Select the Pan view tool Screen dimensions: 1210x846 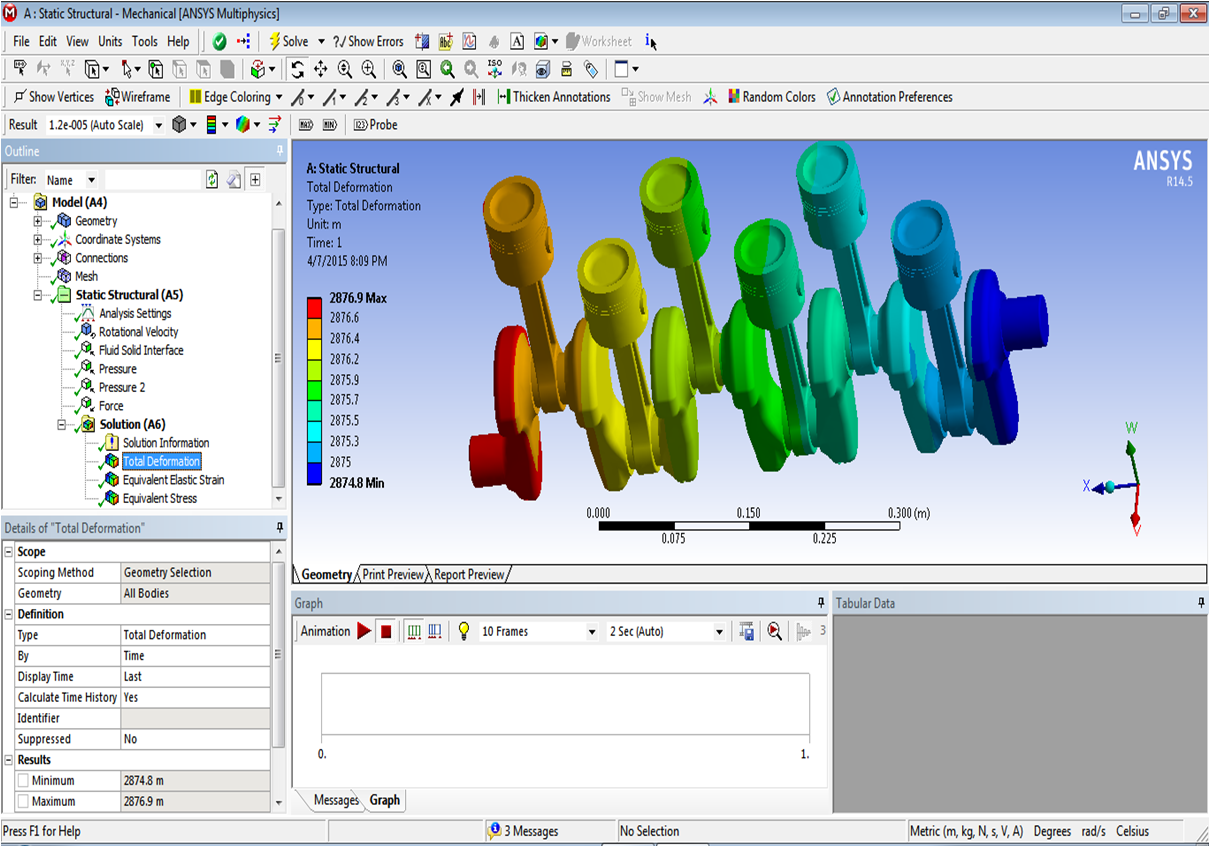click(x=321, y=69)
